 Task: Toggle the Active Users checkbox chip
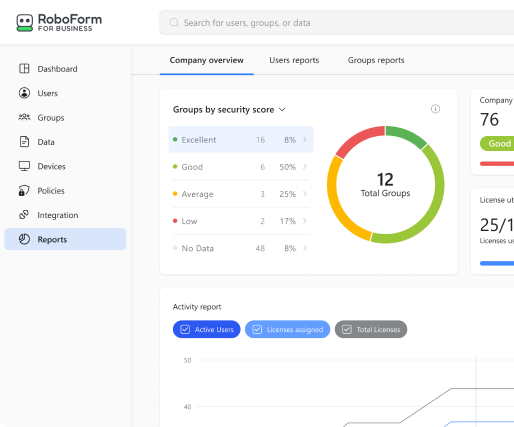coord(206,329)
